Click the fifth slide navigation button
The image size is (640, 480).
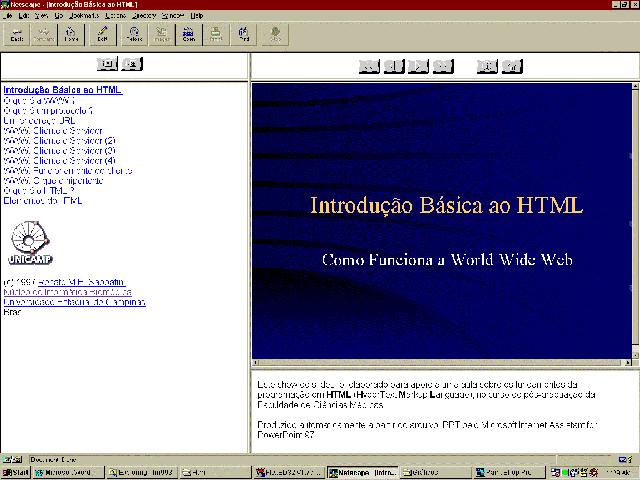(x=487, y=67)
